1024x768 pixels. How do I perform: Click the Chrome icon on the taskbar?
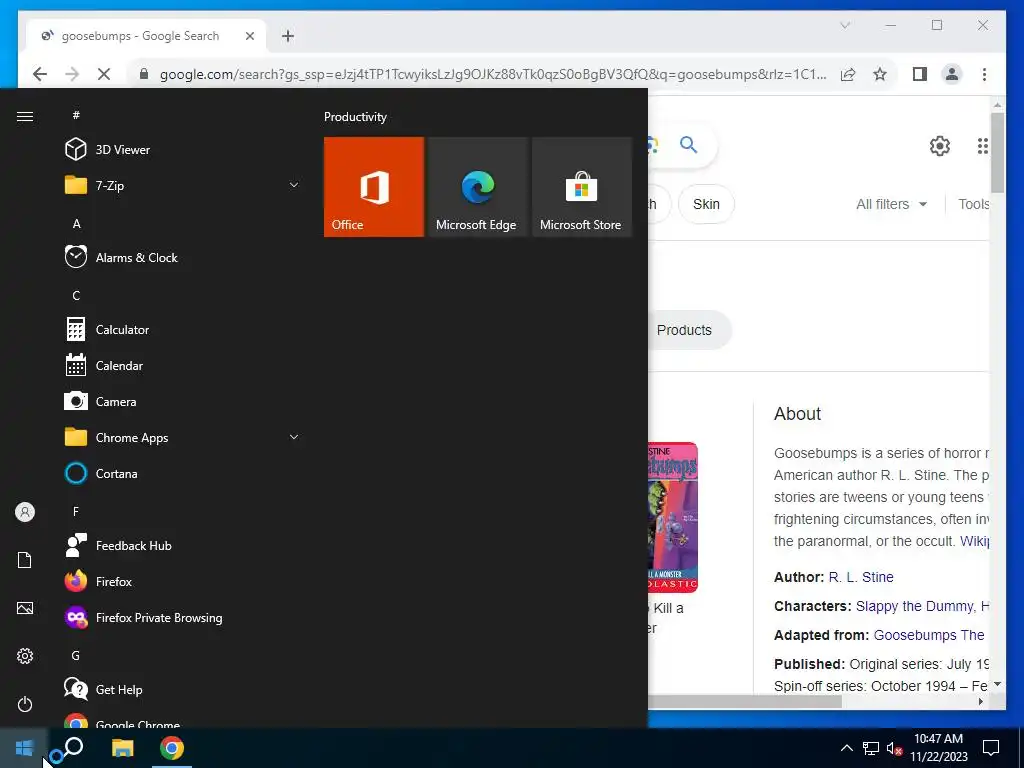coord(172,748)
